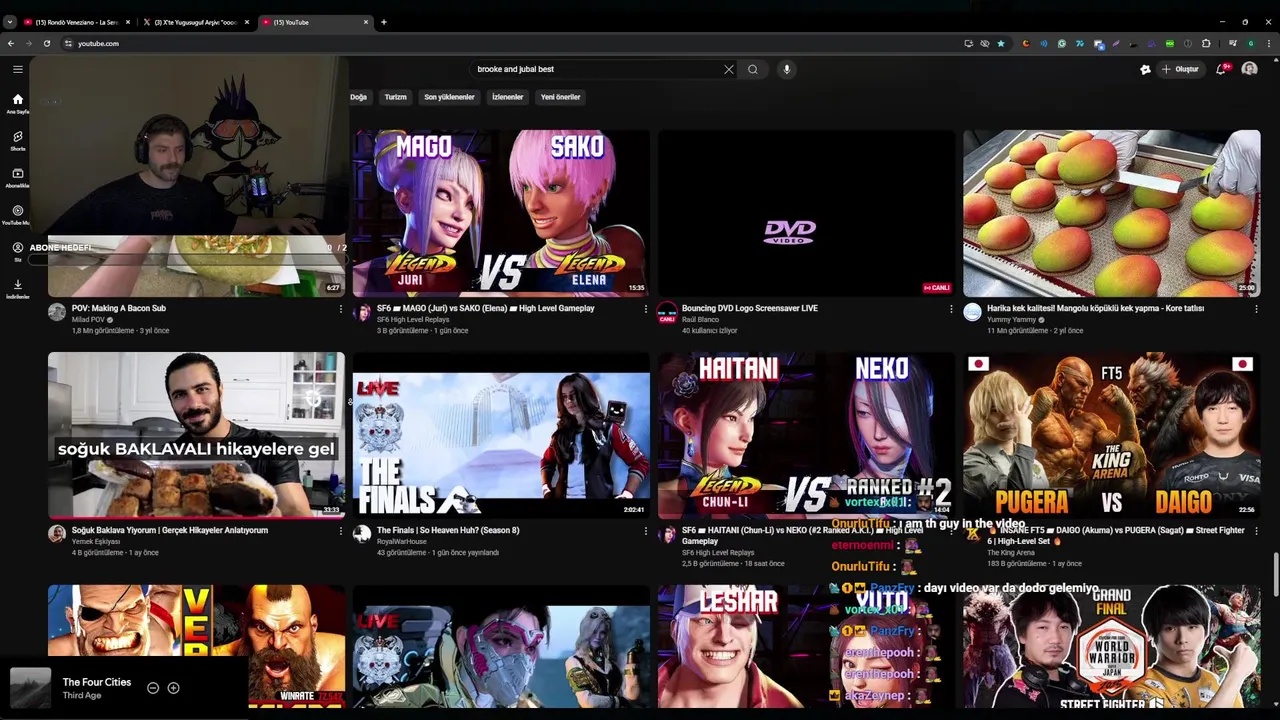
Task: Click The Four Cities album art
Action: coord(30,688)
